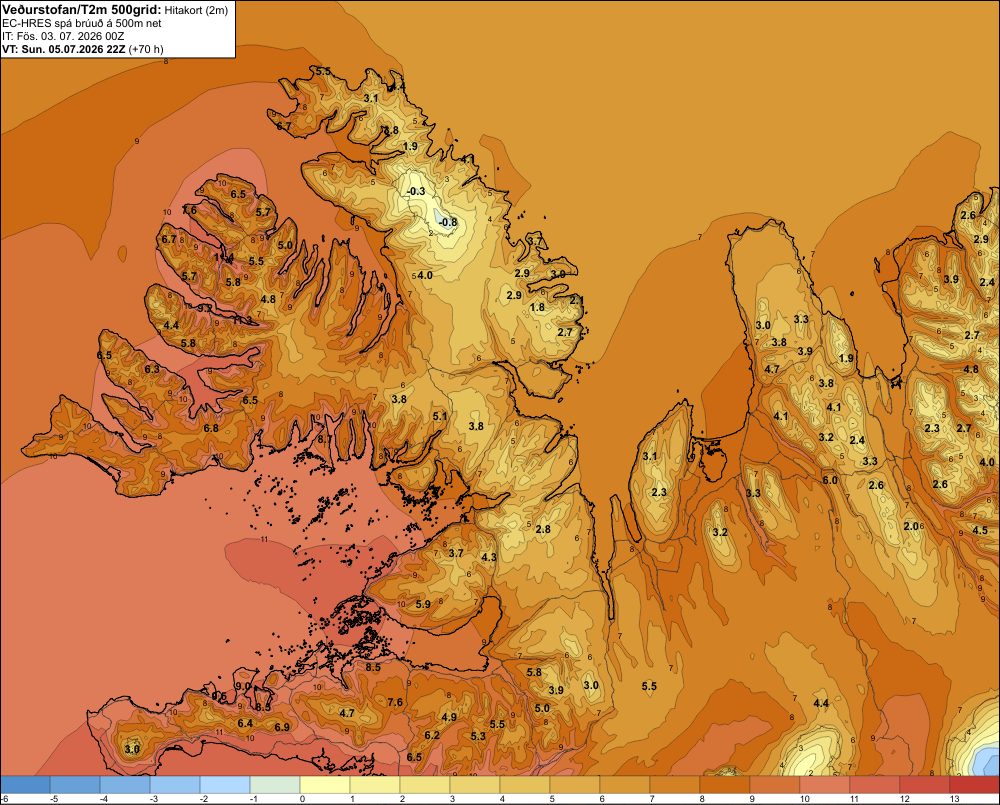Click the 5.9 temperature value on peninsula
The image size is (1000, 805).
423,604
